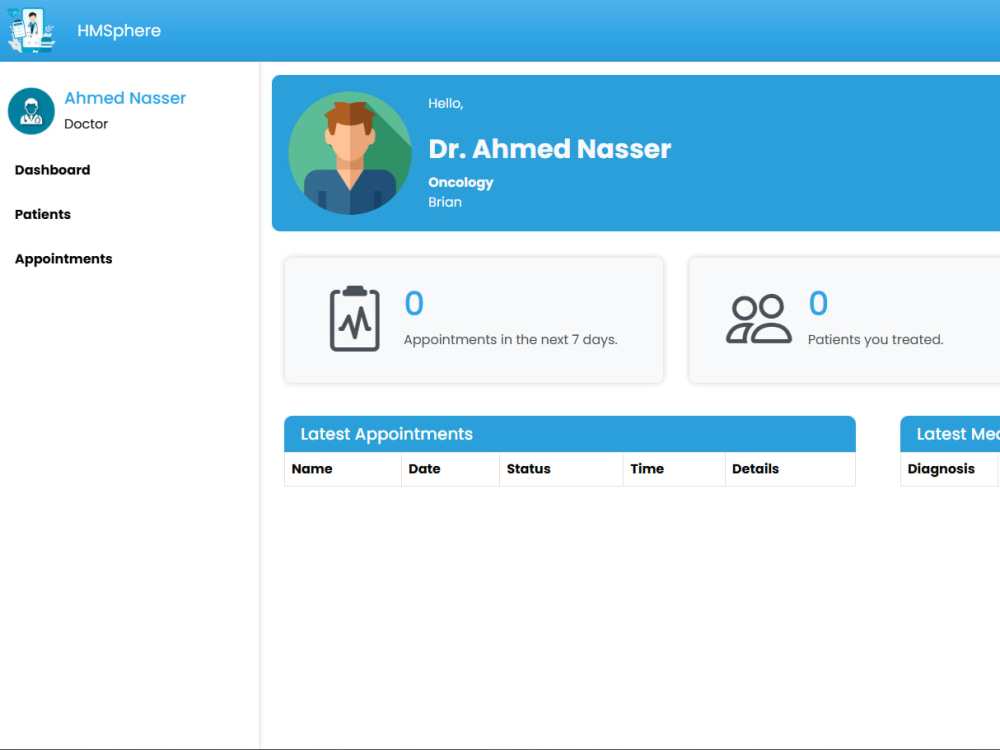Image resolution: width=1000 pixels, height=750 pixels.
Task: Select the patients treated count value 0
Action: click(x=818, y=303)
